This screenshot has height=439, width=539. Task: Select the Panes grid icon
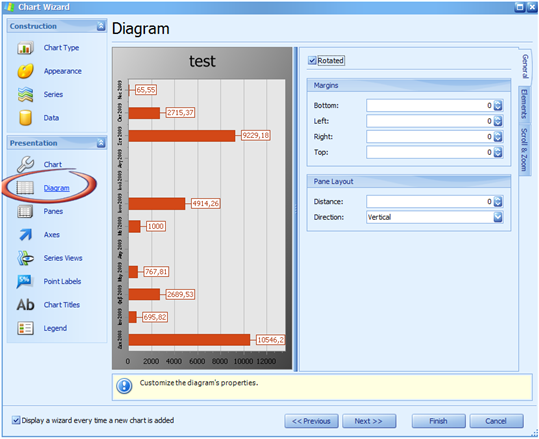25,211
